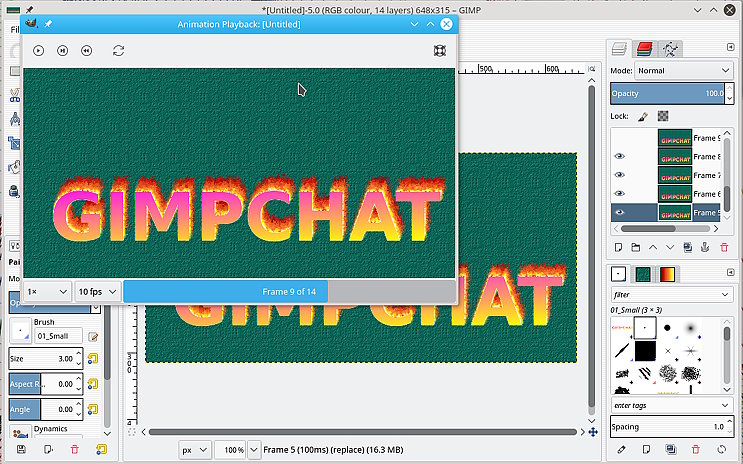This screenshot has width=743, height=464.
Task: Adjust the Angle slider in Tool Options
Action: tap(42, 409)
